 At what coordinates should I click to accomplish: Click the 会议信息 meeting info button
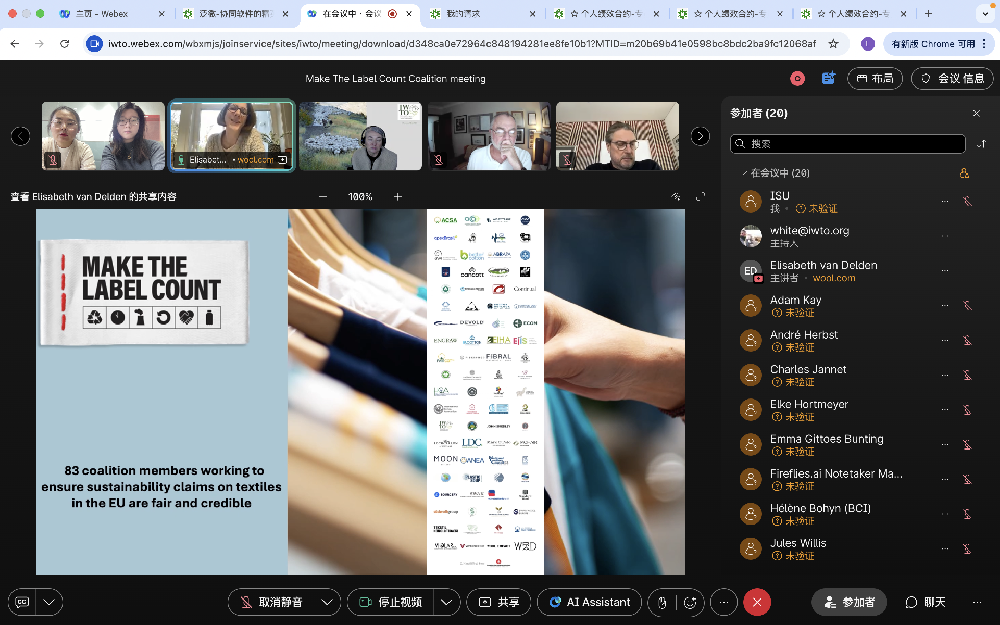(x=952, y=78)
